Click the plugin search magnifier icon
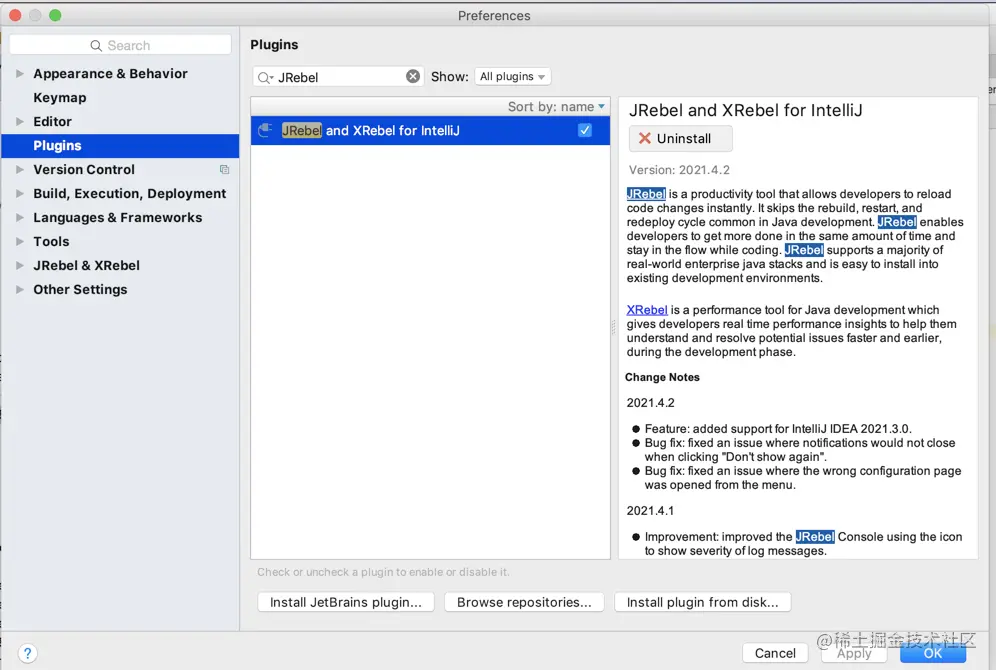Image resolution: width=996 pixels, height=670 pixels. coord(264,77)
